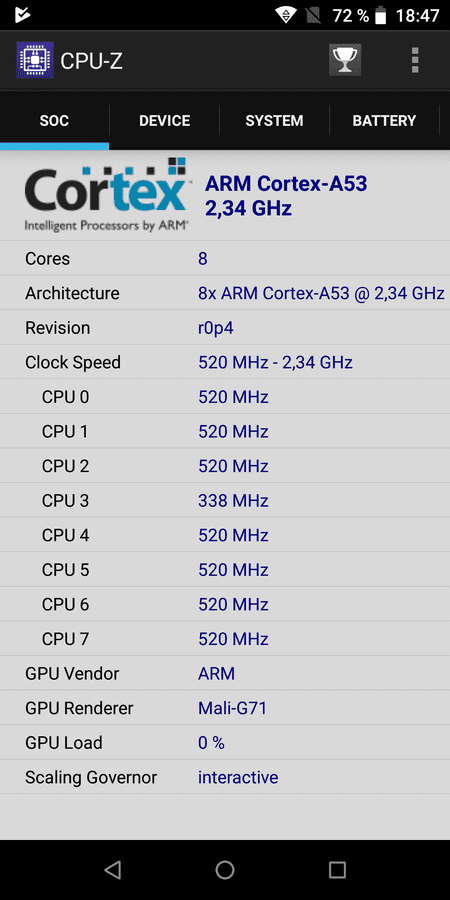
Task: Tap the Scaling Governor row
Action: (225, 777)
